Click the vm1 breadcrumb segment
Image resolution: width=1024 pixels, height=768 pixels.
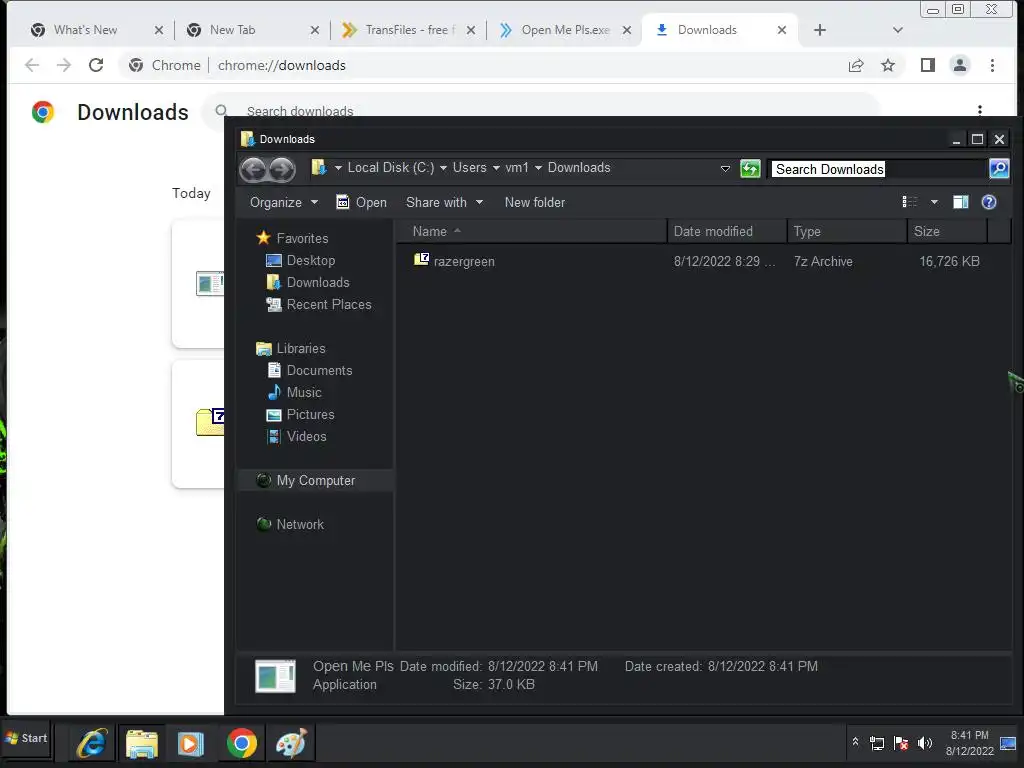pyautogui.click(x=517, y=168)
